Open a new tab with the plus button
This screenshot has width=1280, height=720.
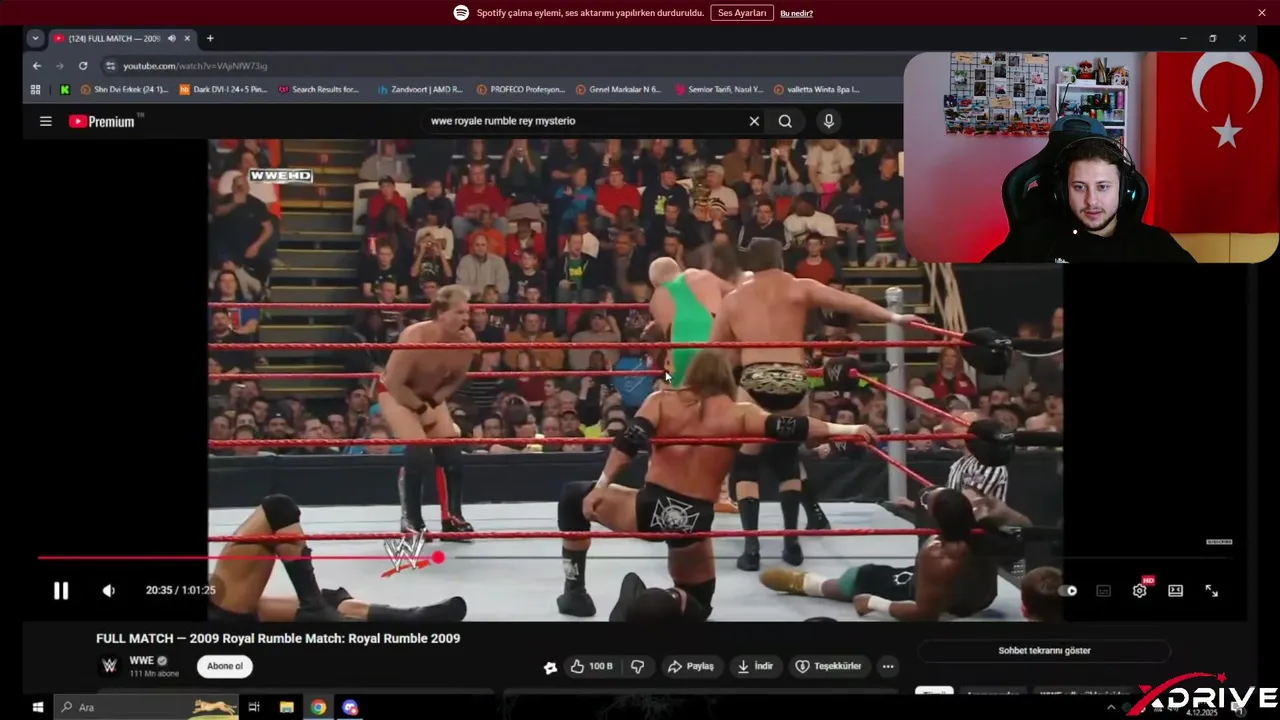210,38
